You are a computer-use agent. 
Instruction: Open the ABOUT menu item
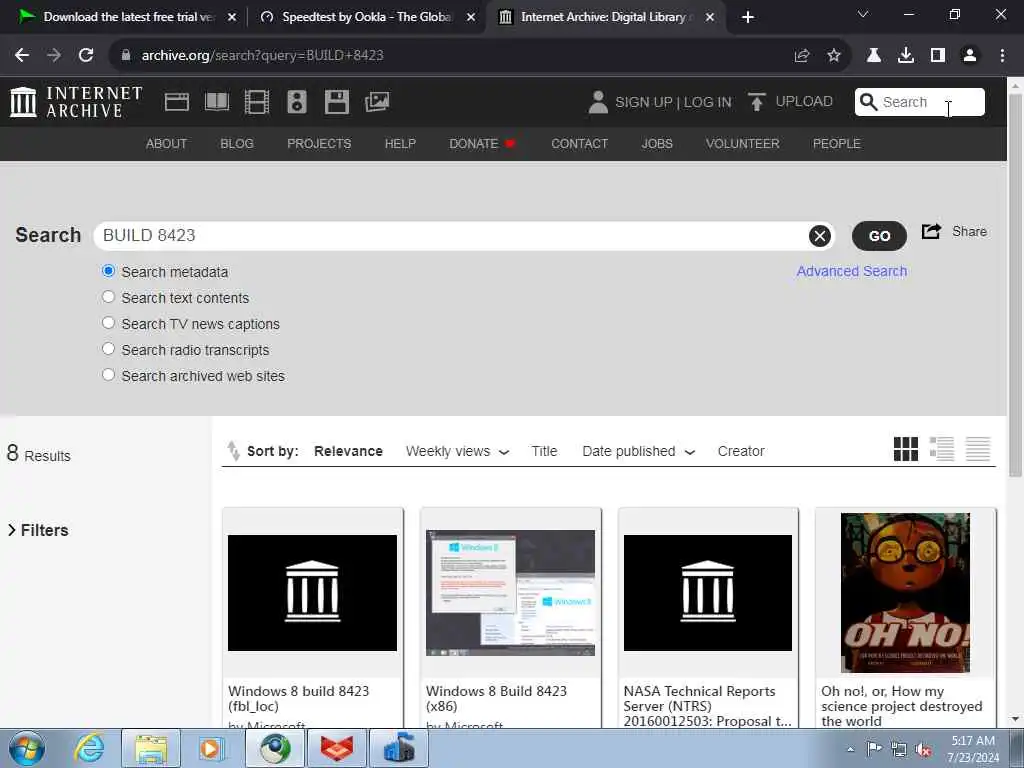click(x=167, y=144)
